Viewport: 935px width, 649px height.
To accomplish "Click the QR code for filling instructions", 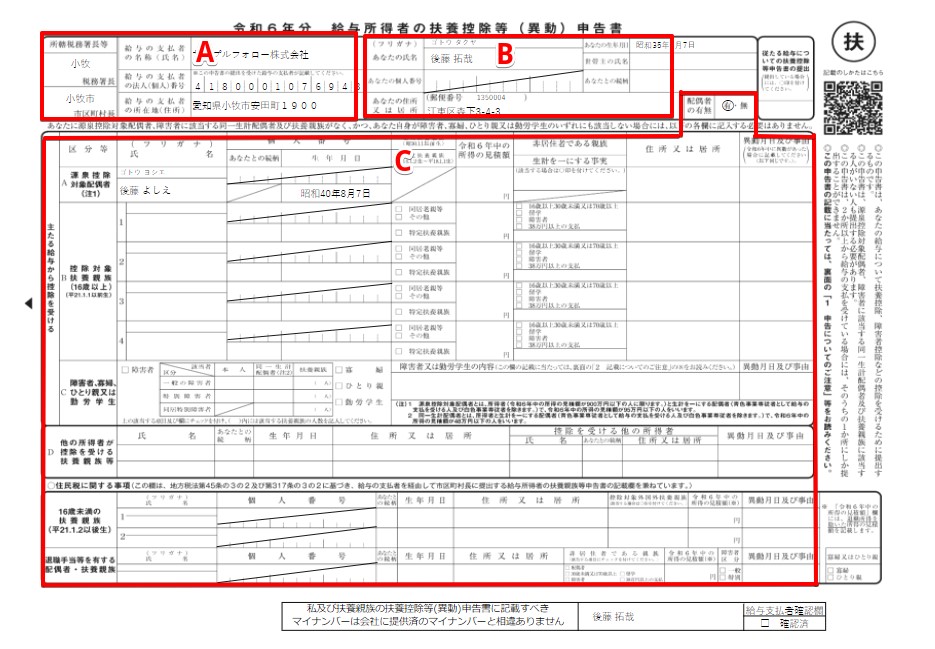I will point(853,108).
